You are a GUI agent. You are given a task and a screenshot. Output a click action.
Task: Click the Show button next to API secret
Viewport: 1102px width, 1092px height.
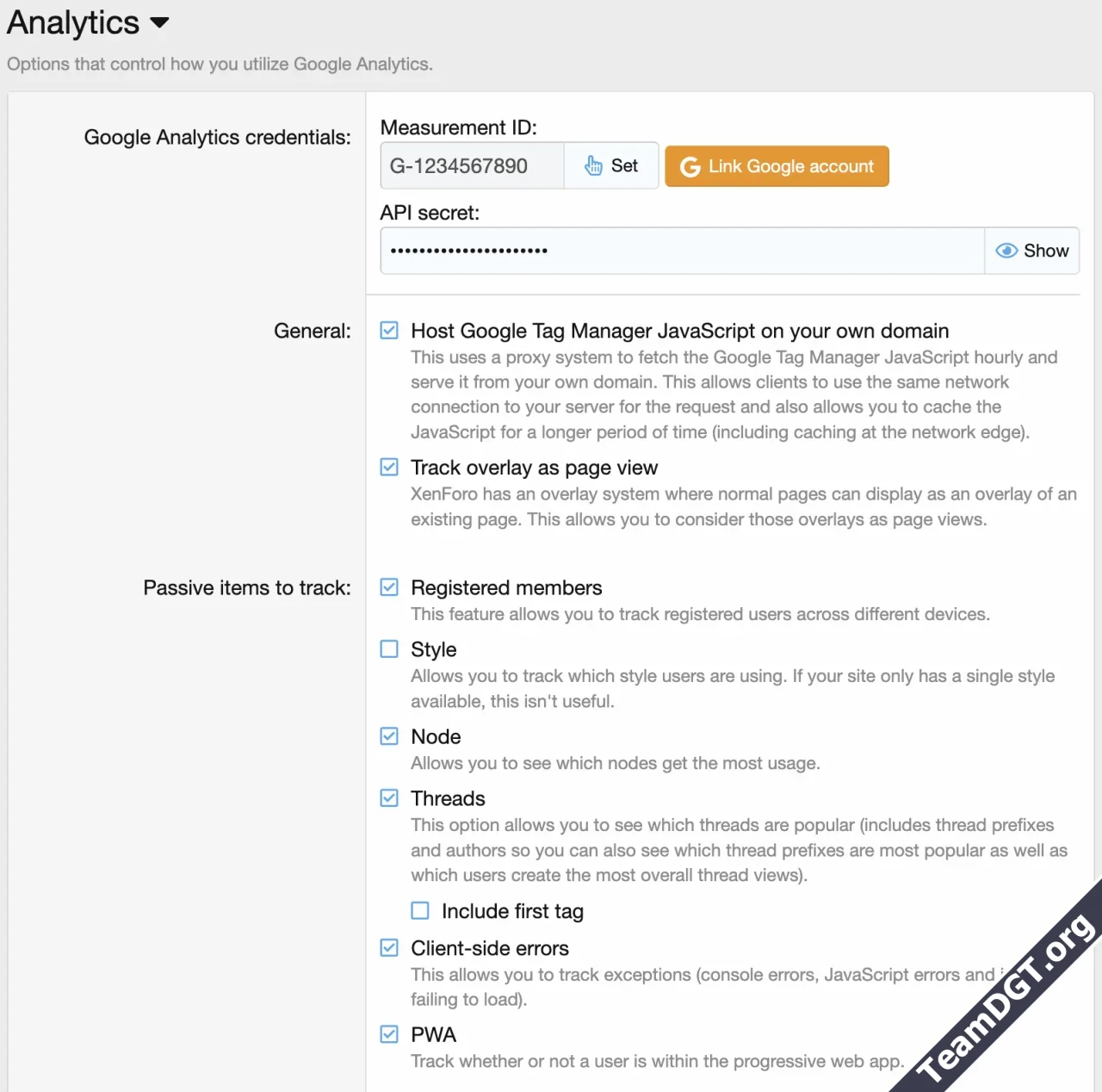[x=1032, y=251]
